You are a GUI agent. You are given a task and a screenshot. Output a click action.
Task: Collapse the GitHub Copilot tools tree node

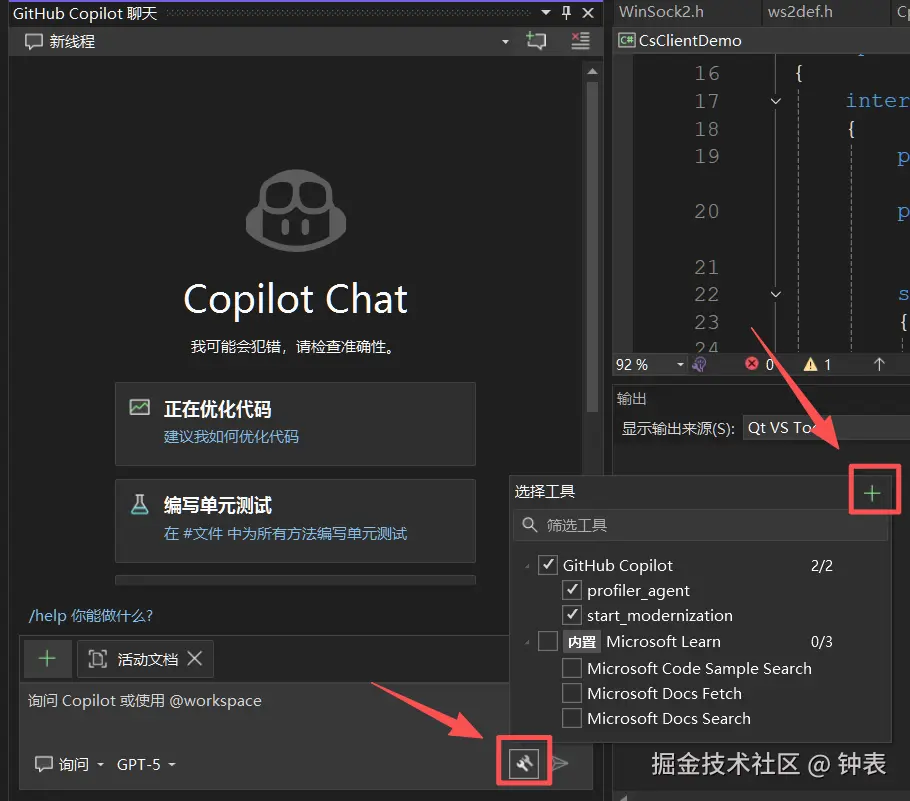click(x=527, y=566)
